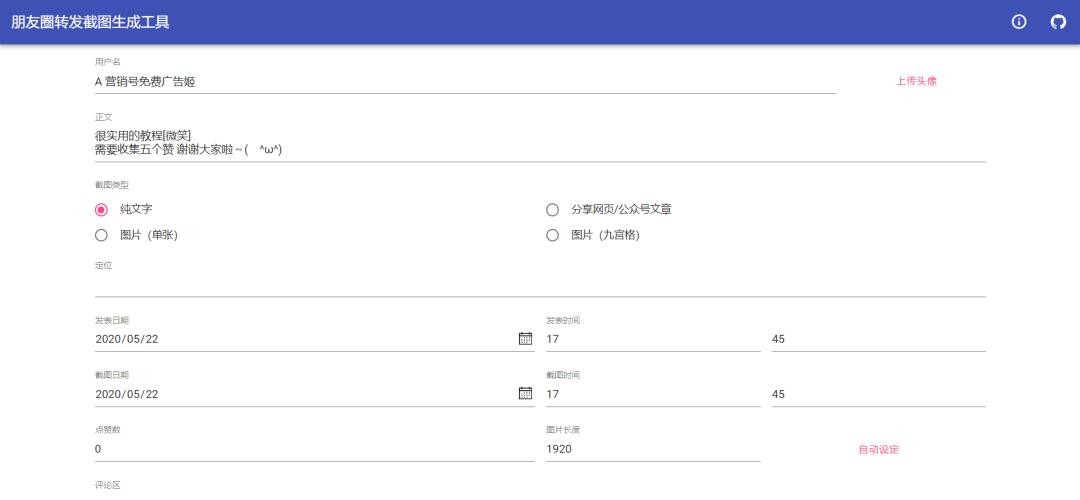Viewport: 1080px width, 500px height.
Task: Click the 截图时间 minute field
Action: [x=878, y=394]
